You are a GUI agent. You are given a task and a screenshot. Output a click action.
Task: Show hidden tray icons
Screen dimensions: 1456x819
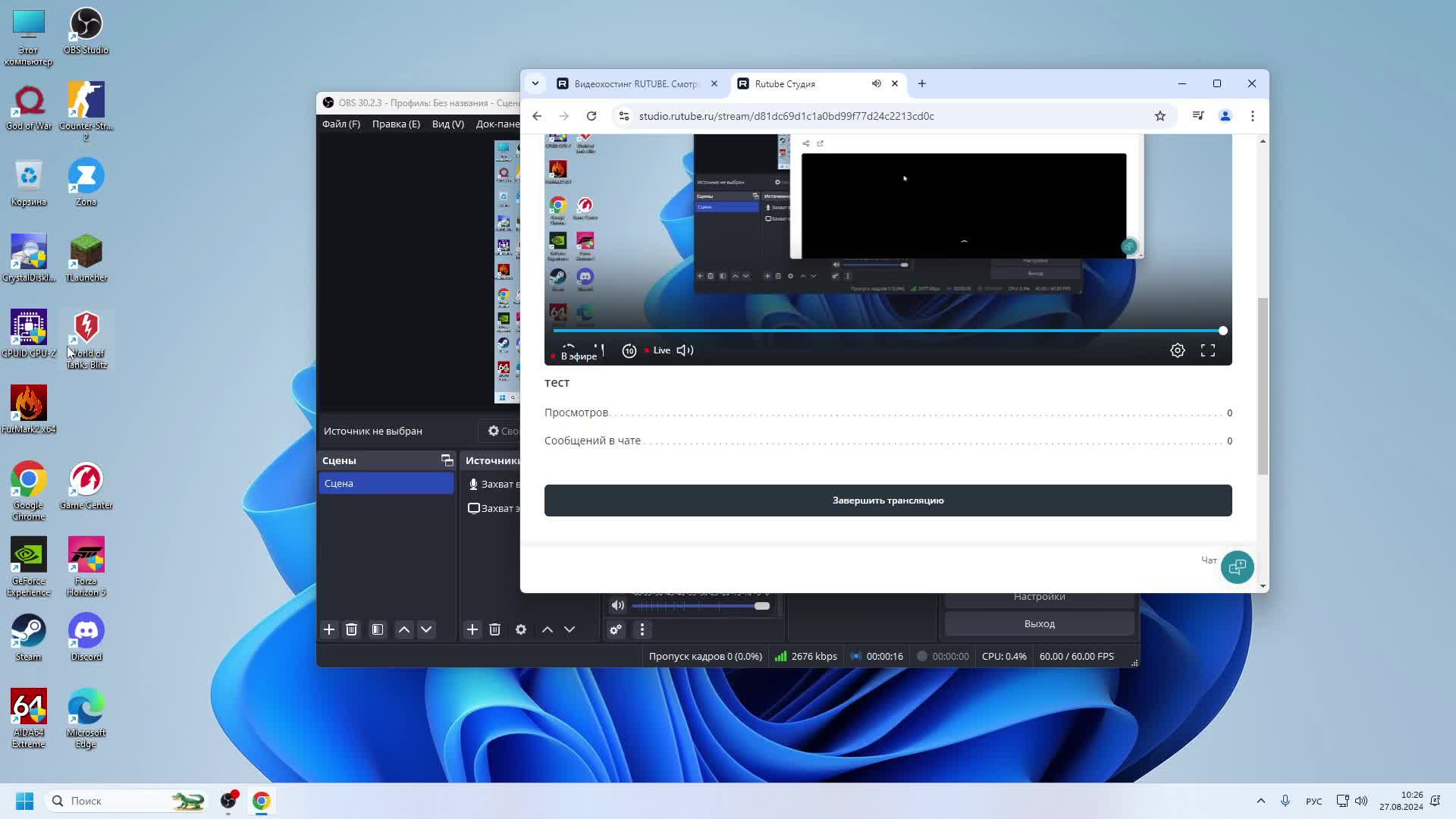pyautogui.click(x=1260, y=801)
